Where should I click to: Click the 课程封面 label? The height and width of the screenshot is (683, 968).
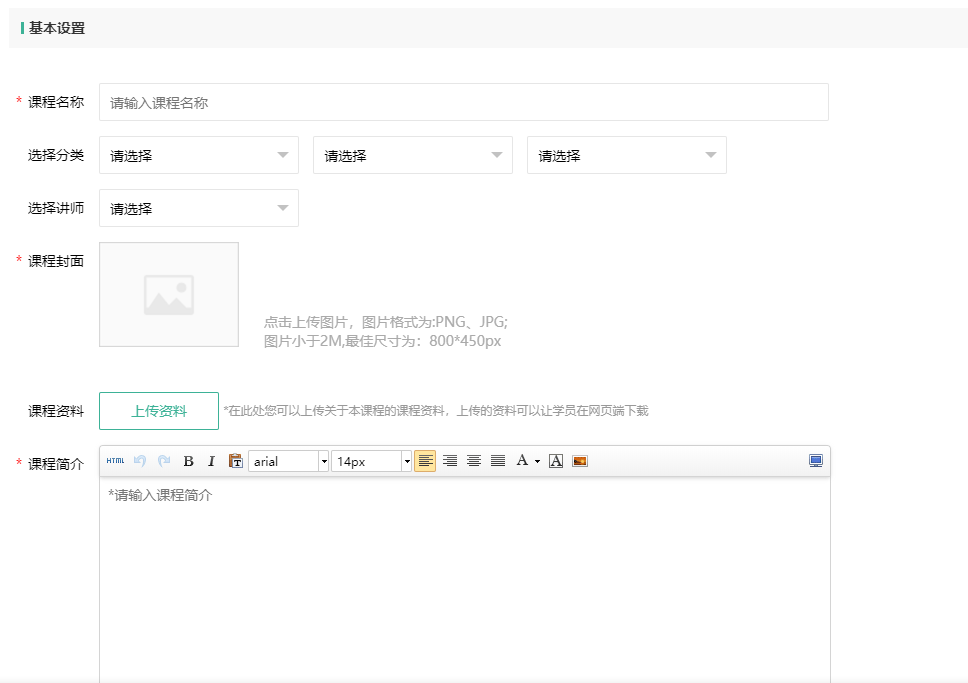click(x=56, y=261)
